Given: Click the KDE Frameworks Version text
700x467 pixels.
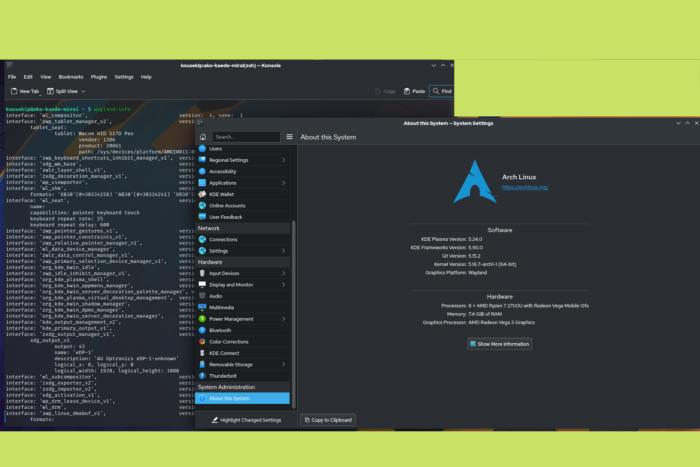Looking at the screenshot, I should click(x=446, y=247).
